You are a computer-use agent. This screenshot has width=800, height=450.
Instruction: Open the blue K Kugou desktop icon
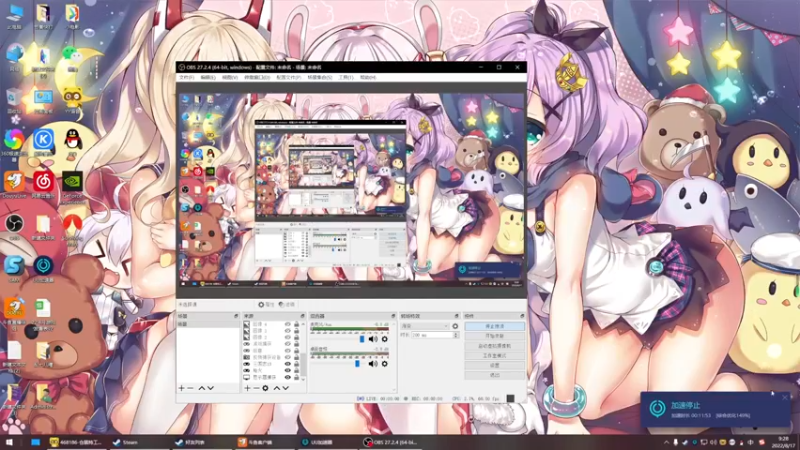pyautogui.click(x=43, y=141)
